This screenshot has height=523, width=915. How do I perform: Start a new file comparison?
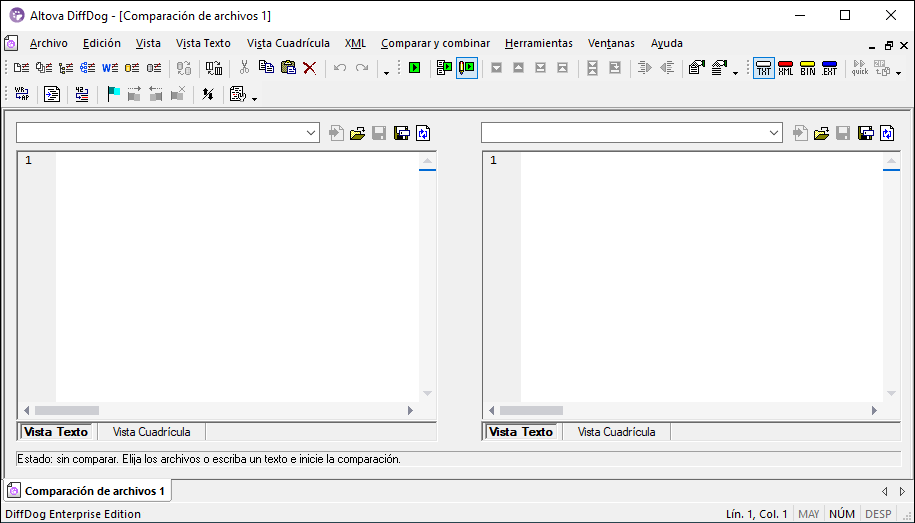click(x=22, y=68)
